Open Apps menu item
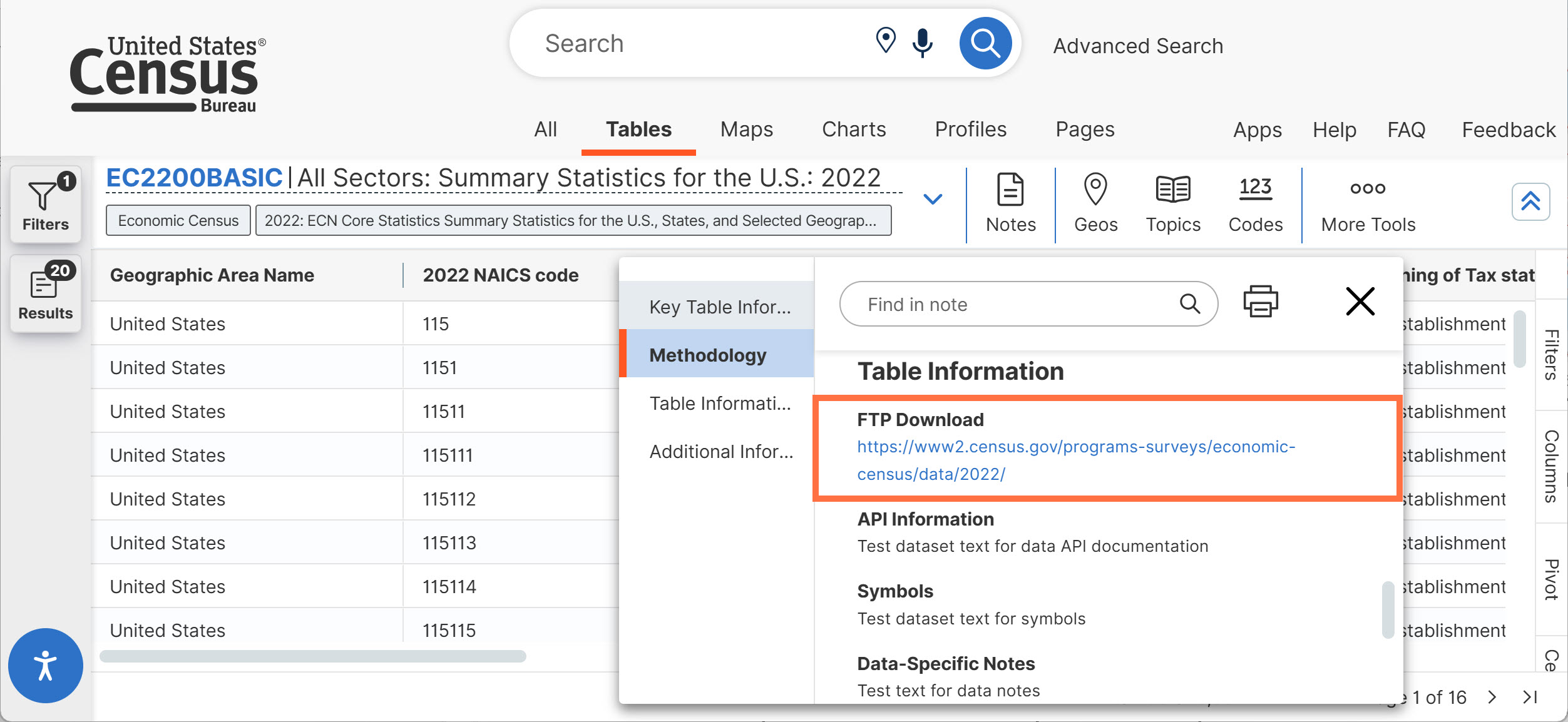 [x=1257, y=130]
